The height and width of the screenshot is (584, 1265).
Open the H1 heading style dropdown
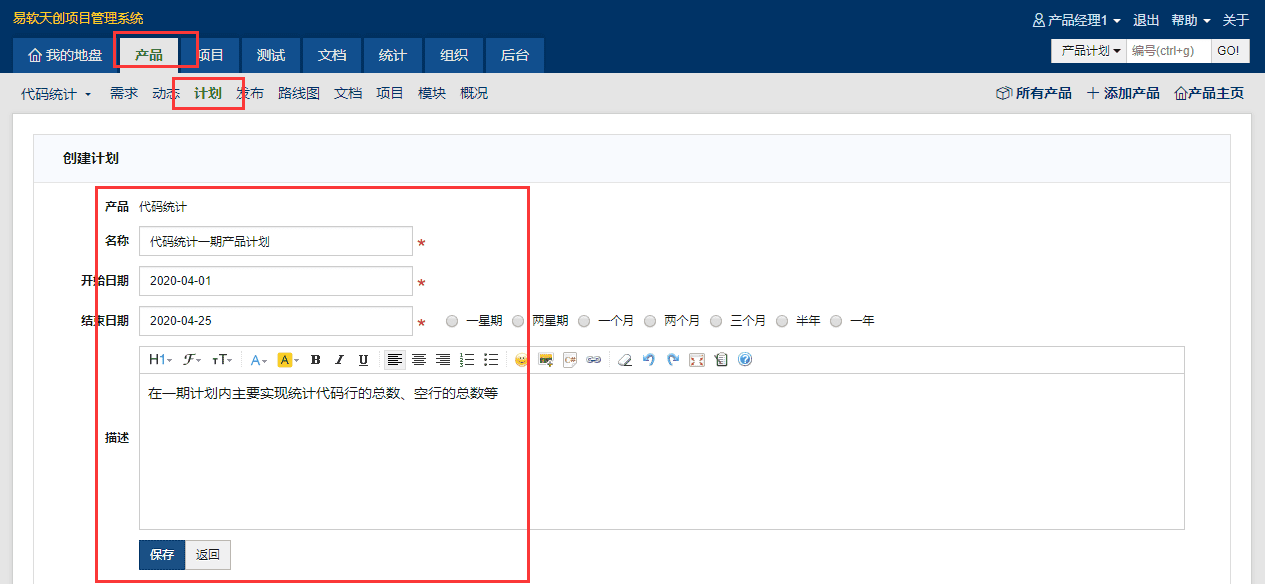pyautogui.click(x=161, y=360)
